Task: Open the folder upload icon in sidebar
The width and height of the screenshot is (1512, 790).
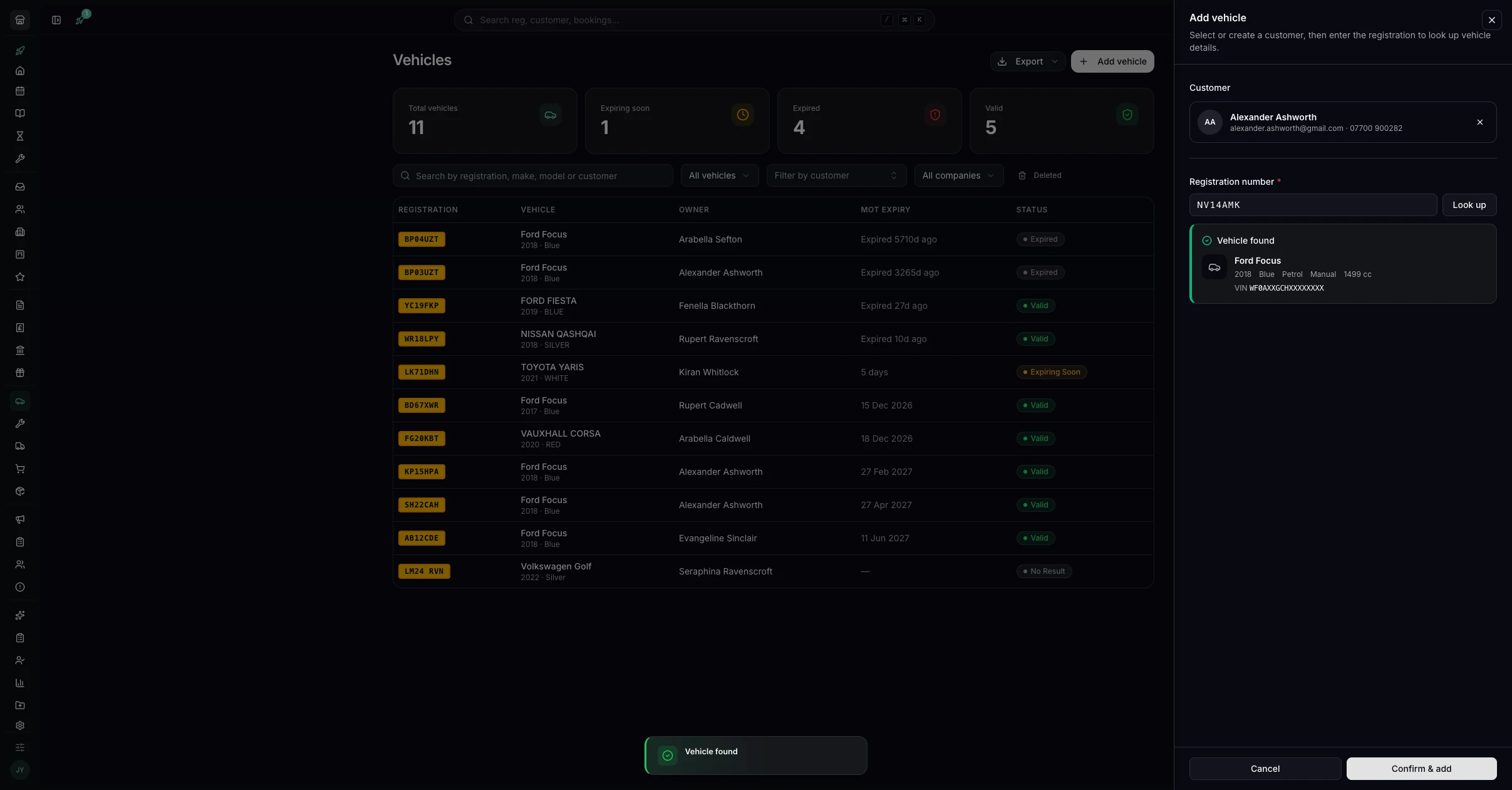Action: [20, 705]
